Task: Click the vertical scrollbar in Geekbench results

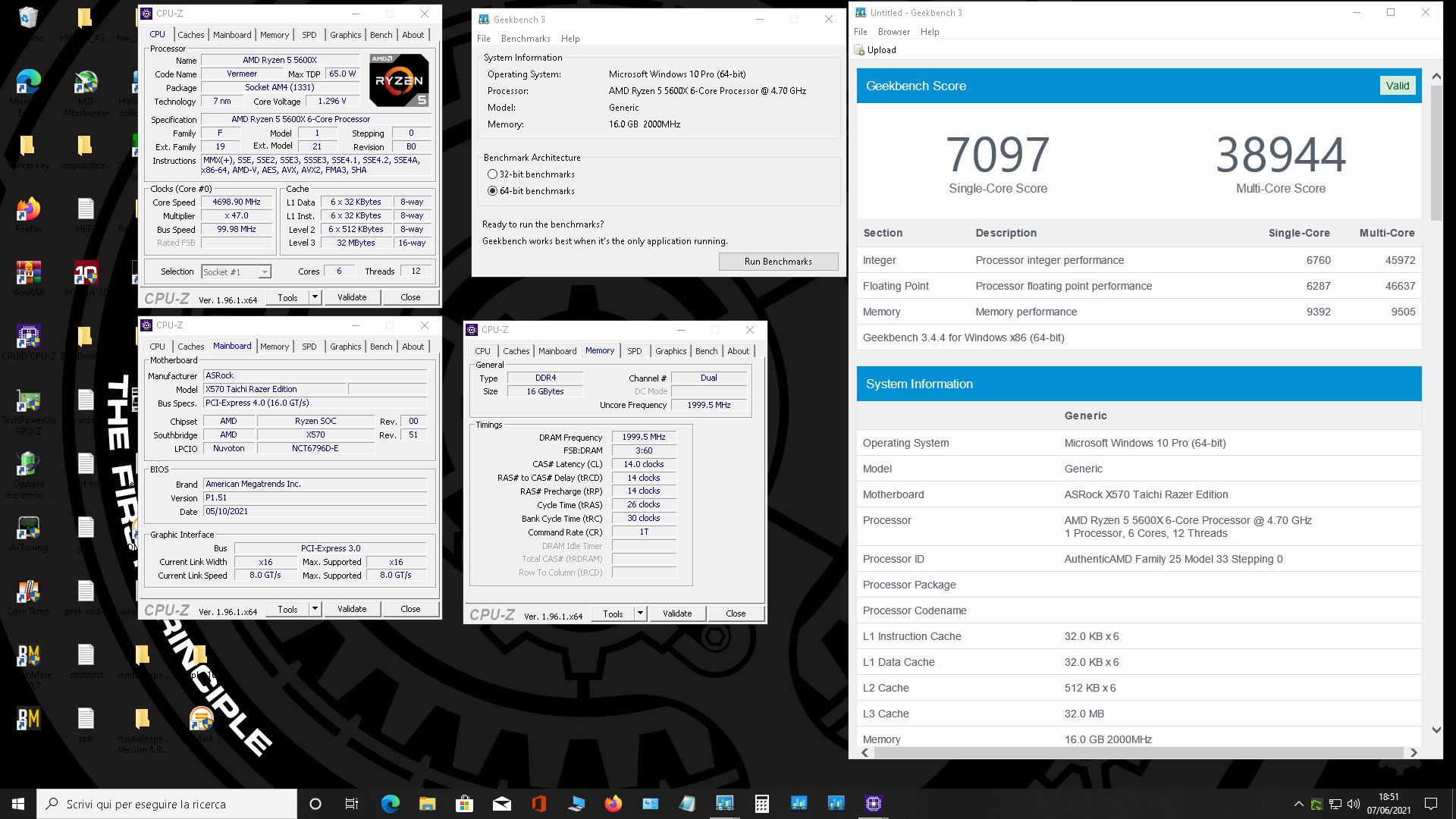Action: [1436, 152]
